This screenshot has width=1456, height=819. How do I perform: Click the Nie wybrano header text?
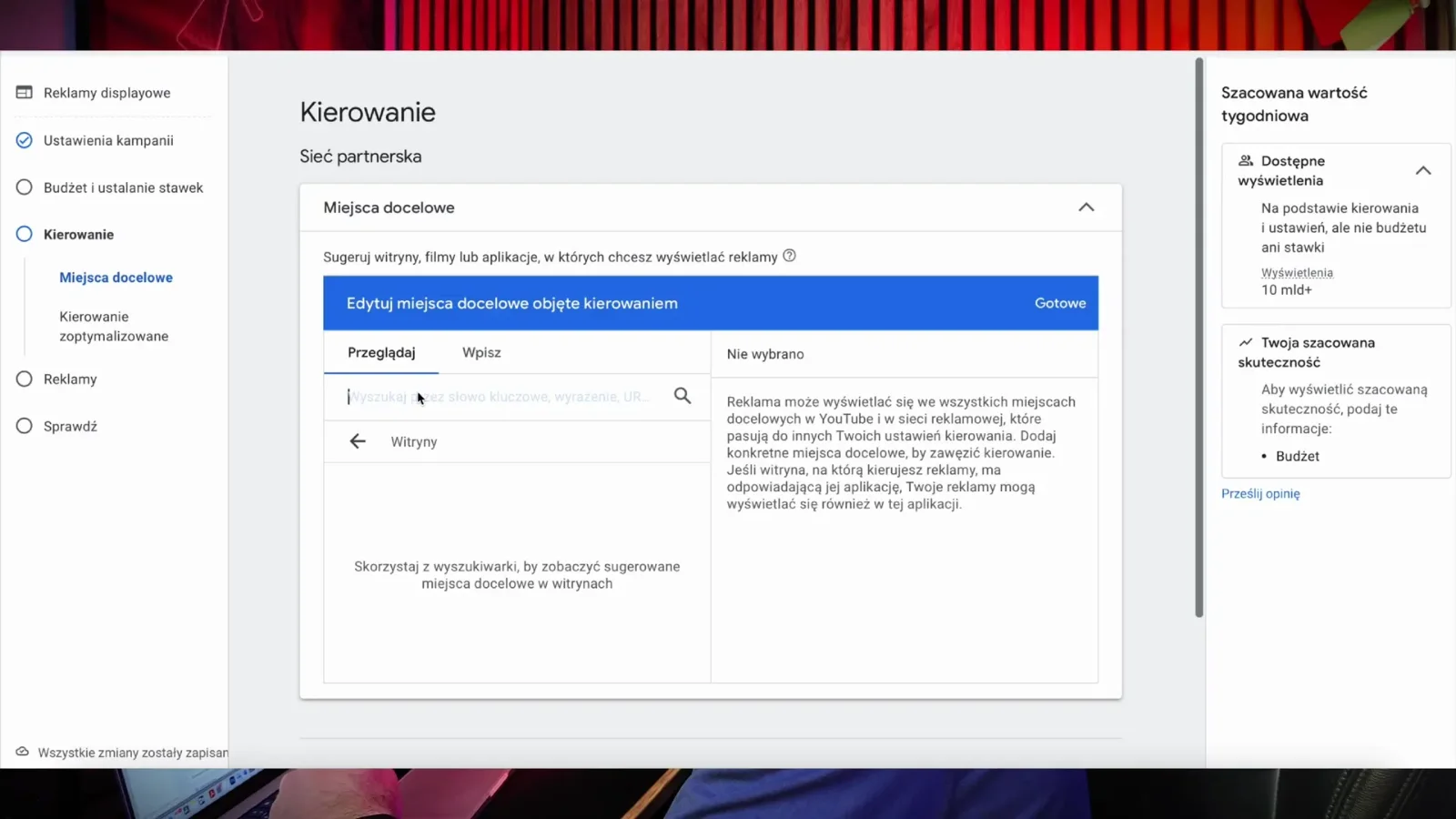click(765, 354)
